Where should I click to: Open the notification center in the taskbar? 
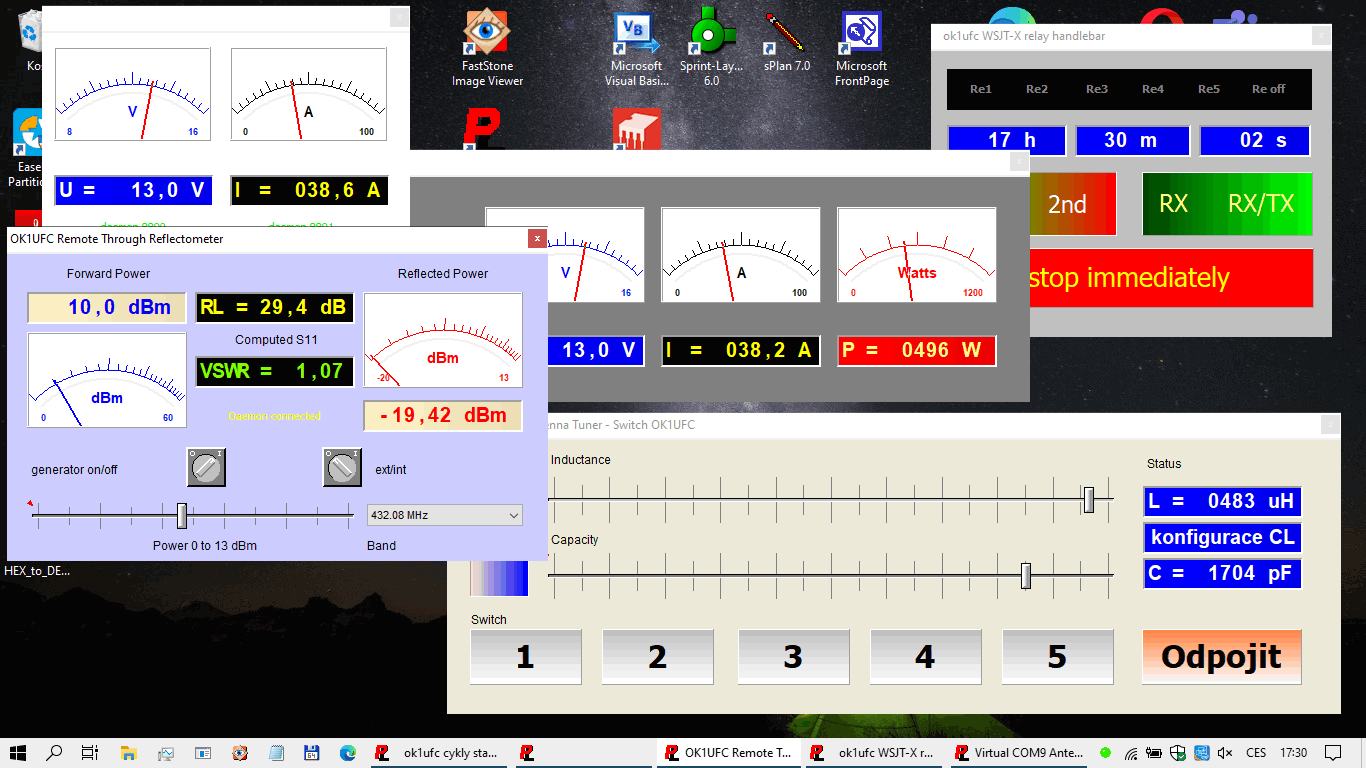tap(1332, 753)
